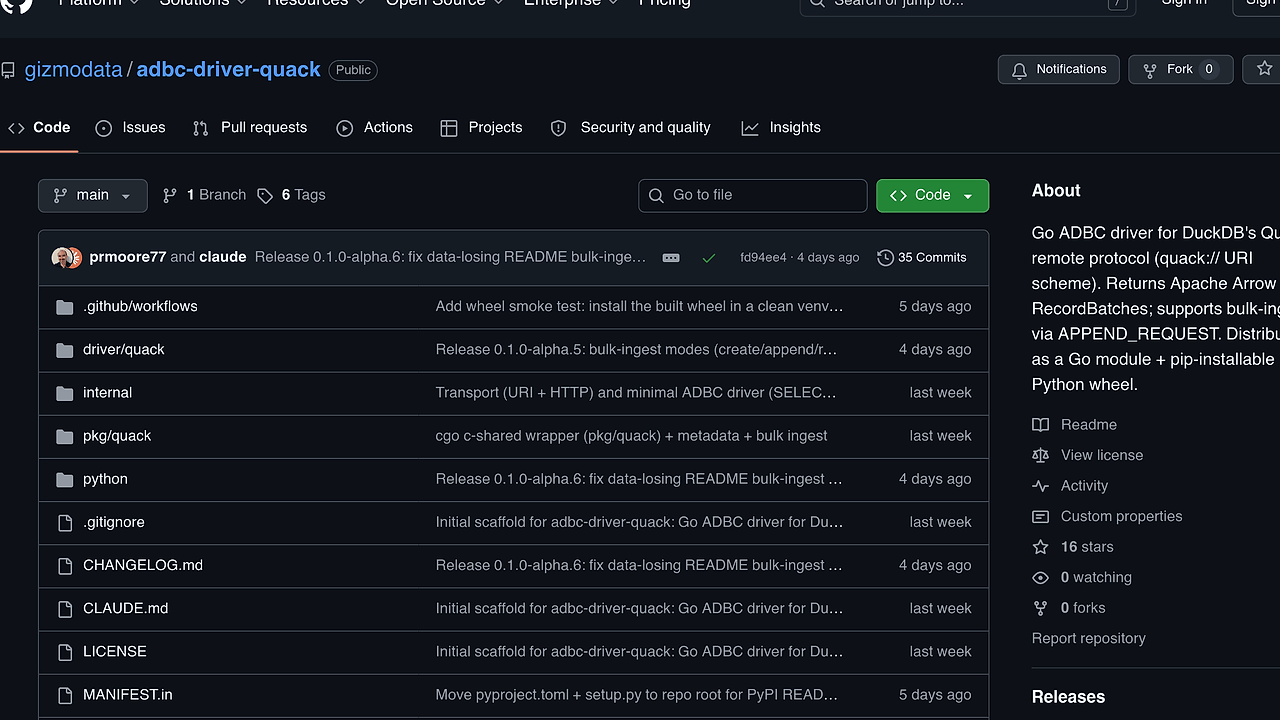Open the gizmodata owner link
This screenshot has width=1280, height=720.
tap(73, 70)
